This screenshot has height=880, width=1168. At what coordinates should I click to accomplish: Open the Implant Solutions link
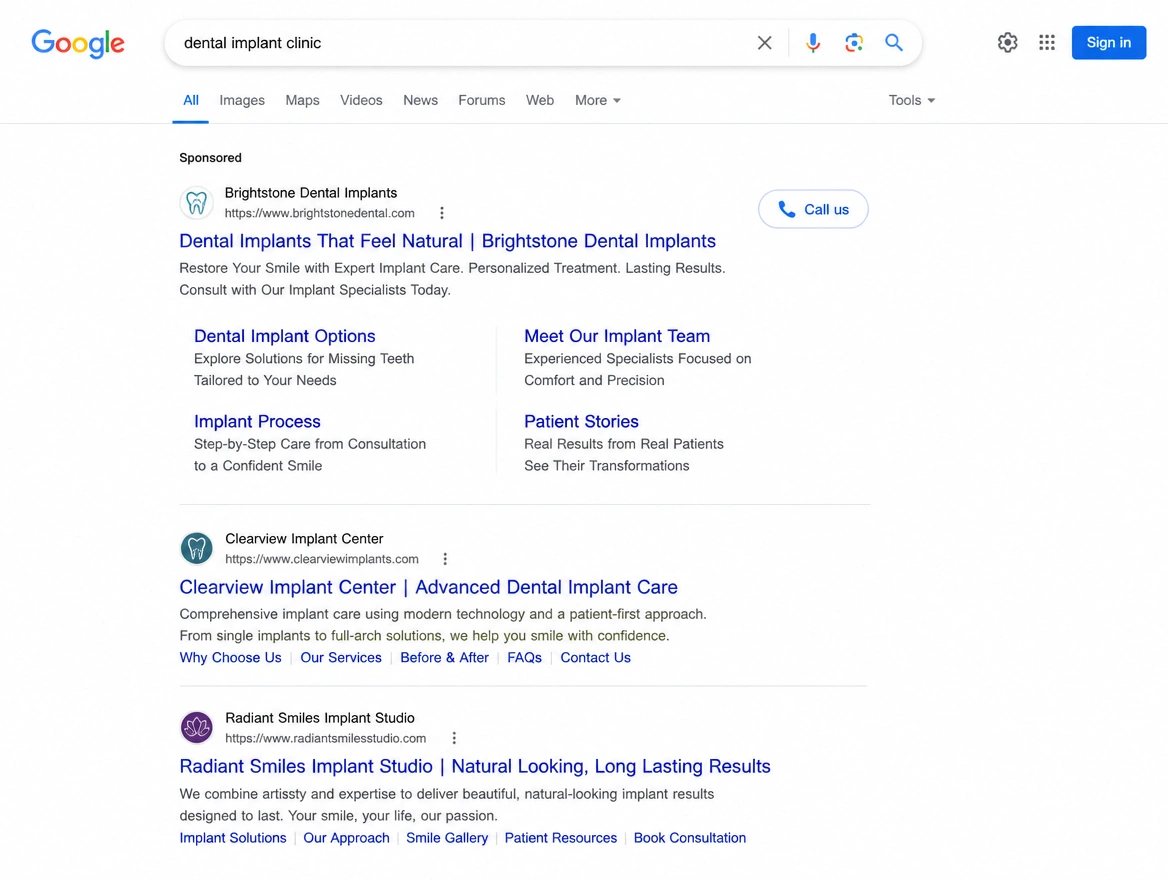pyautogui.click(x=232, y=838)
